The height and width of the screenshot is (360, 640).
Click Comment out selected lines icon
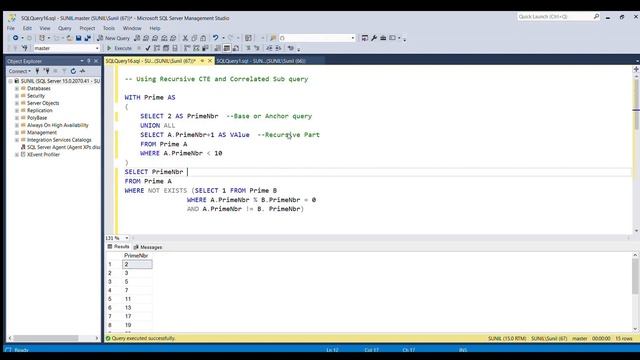(x=248, y=48)
